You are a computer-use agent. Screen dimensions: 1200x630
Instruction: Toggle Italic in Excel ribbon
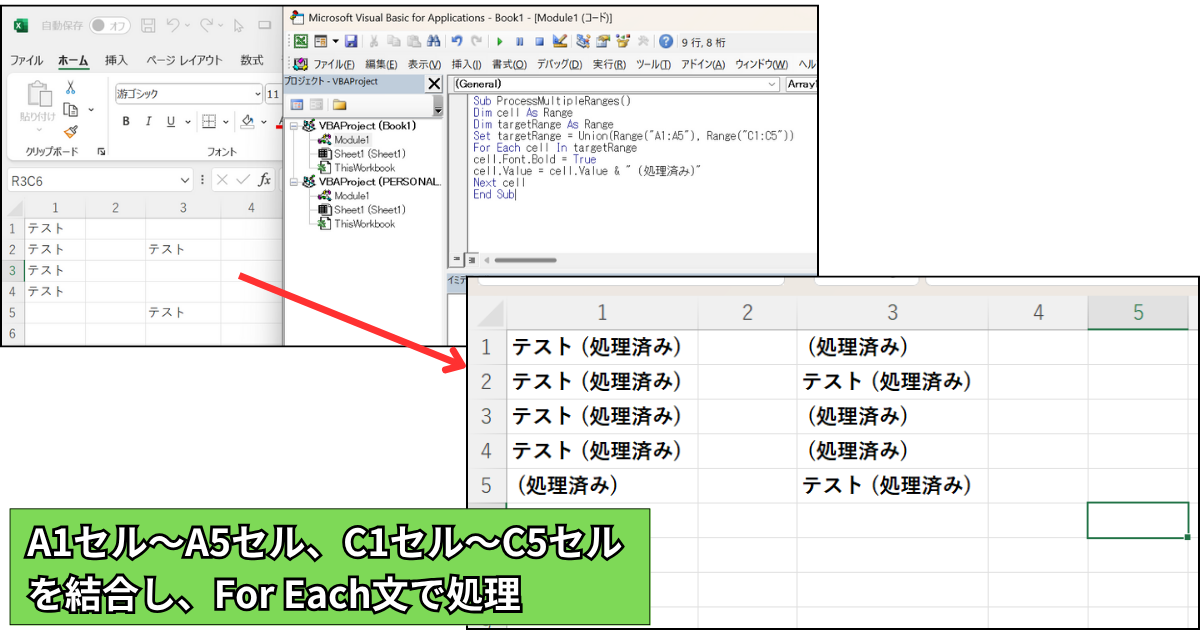pyautogui.click(x=149, y=122)
